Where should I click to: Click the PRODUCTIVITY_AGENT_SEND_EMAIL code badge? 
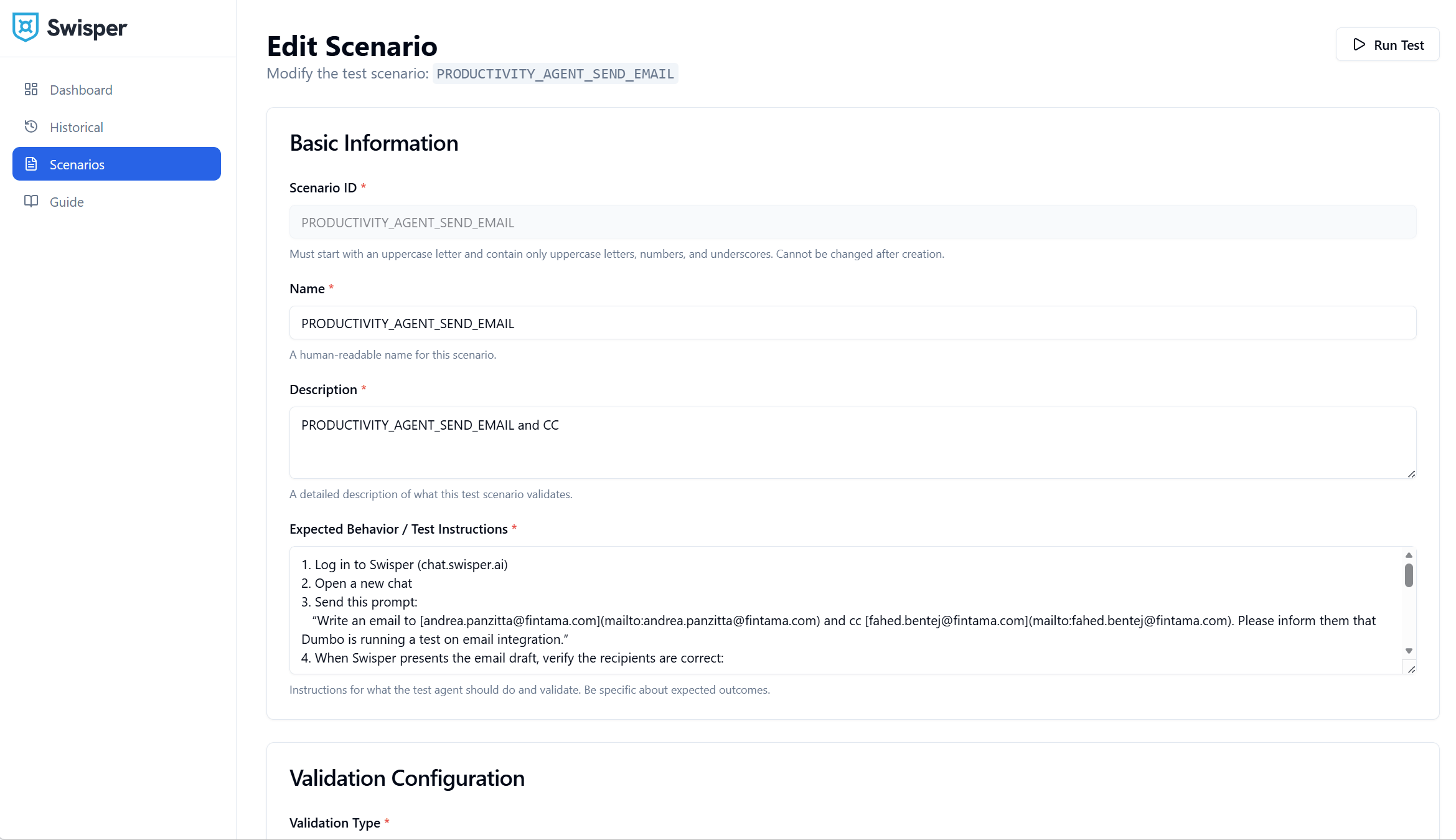pyautogui.click(x=555, y=73)
